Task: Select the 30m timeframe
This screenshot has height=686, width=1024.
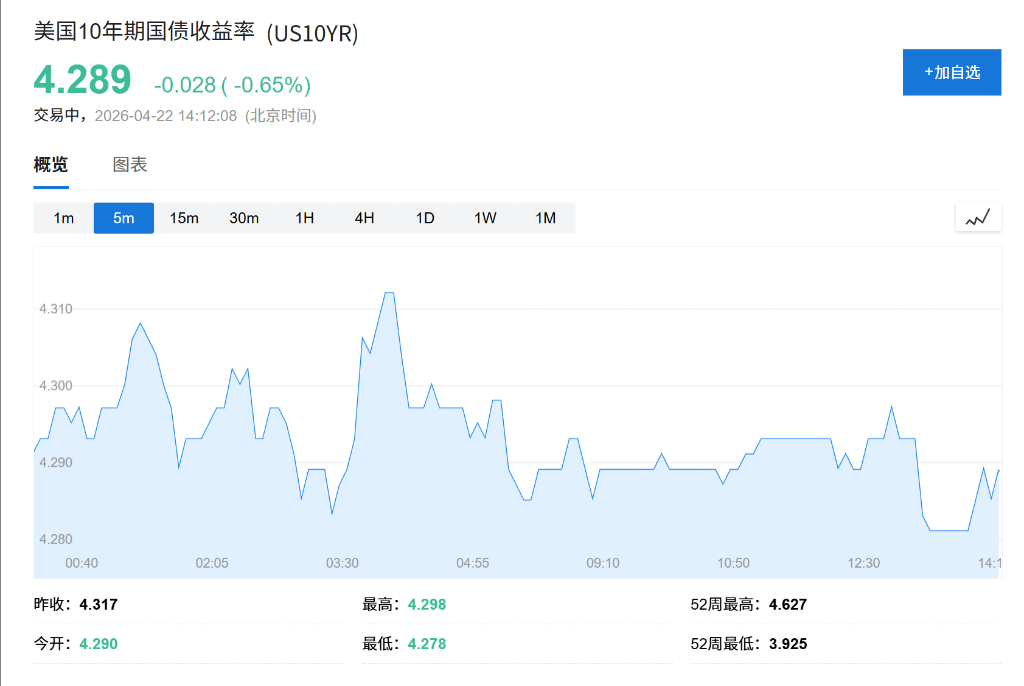Action: point(244,217)
